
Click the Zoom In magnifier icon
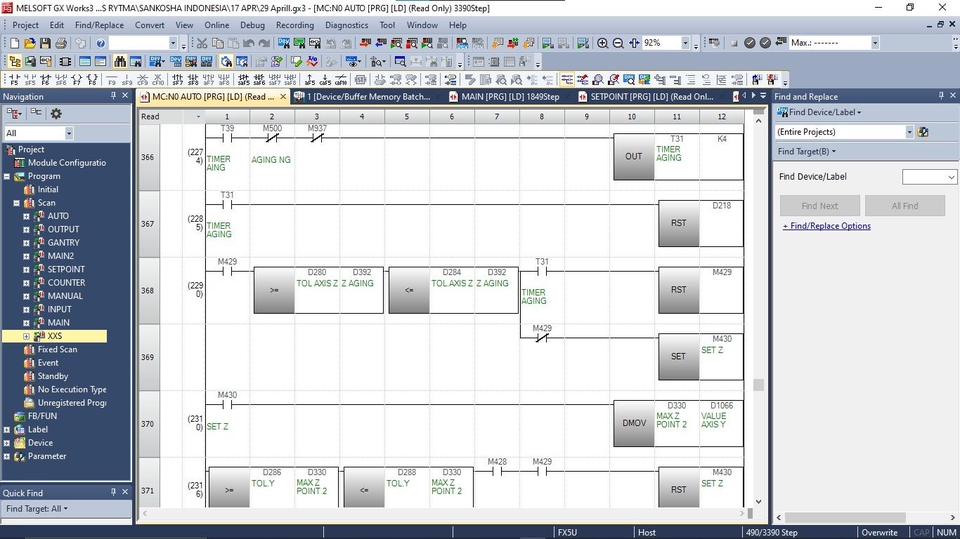tap(602, 43)
